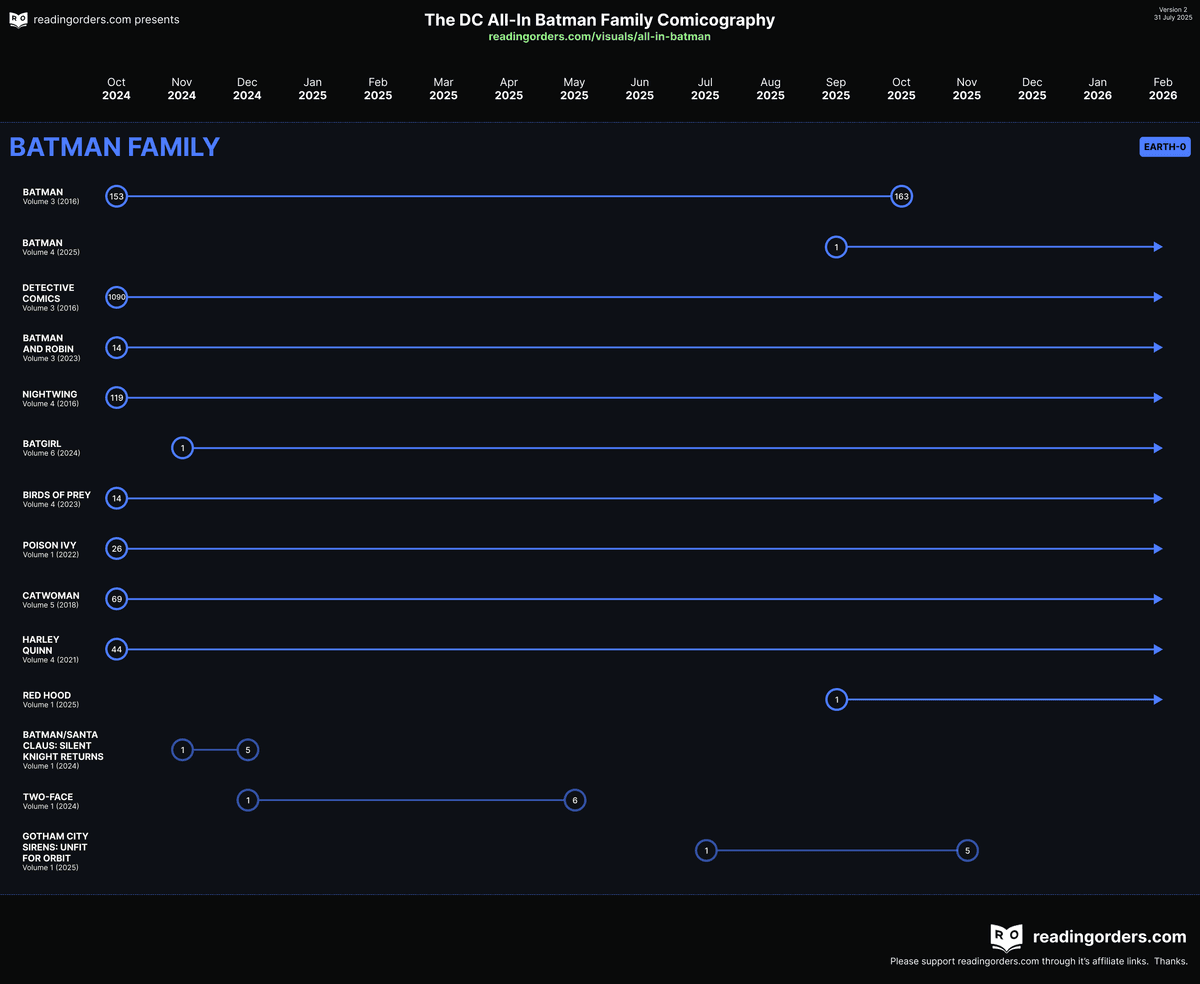
Task: Select the Harley Quinn issue 44 marker
Action: tap(117, 649)
